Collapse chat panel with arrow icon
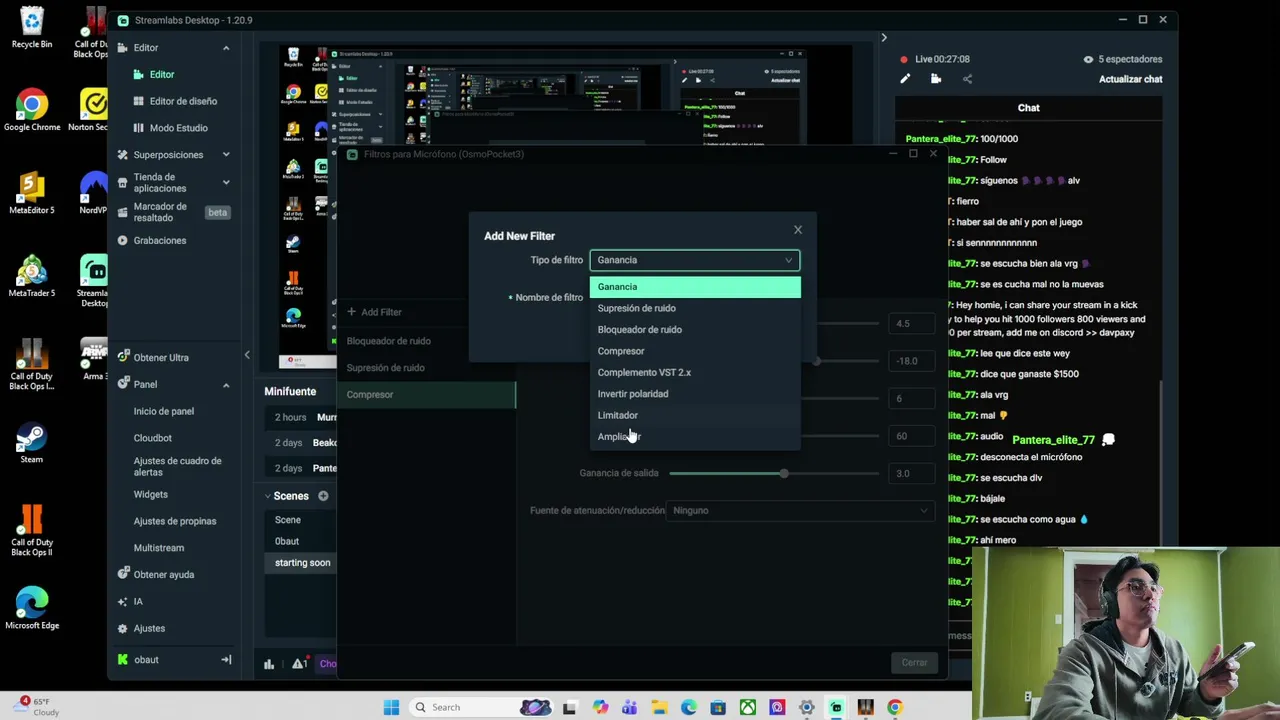1280x720 pixels. pyautogui.click(x=883, y=38)
